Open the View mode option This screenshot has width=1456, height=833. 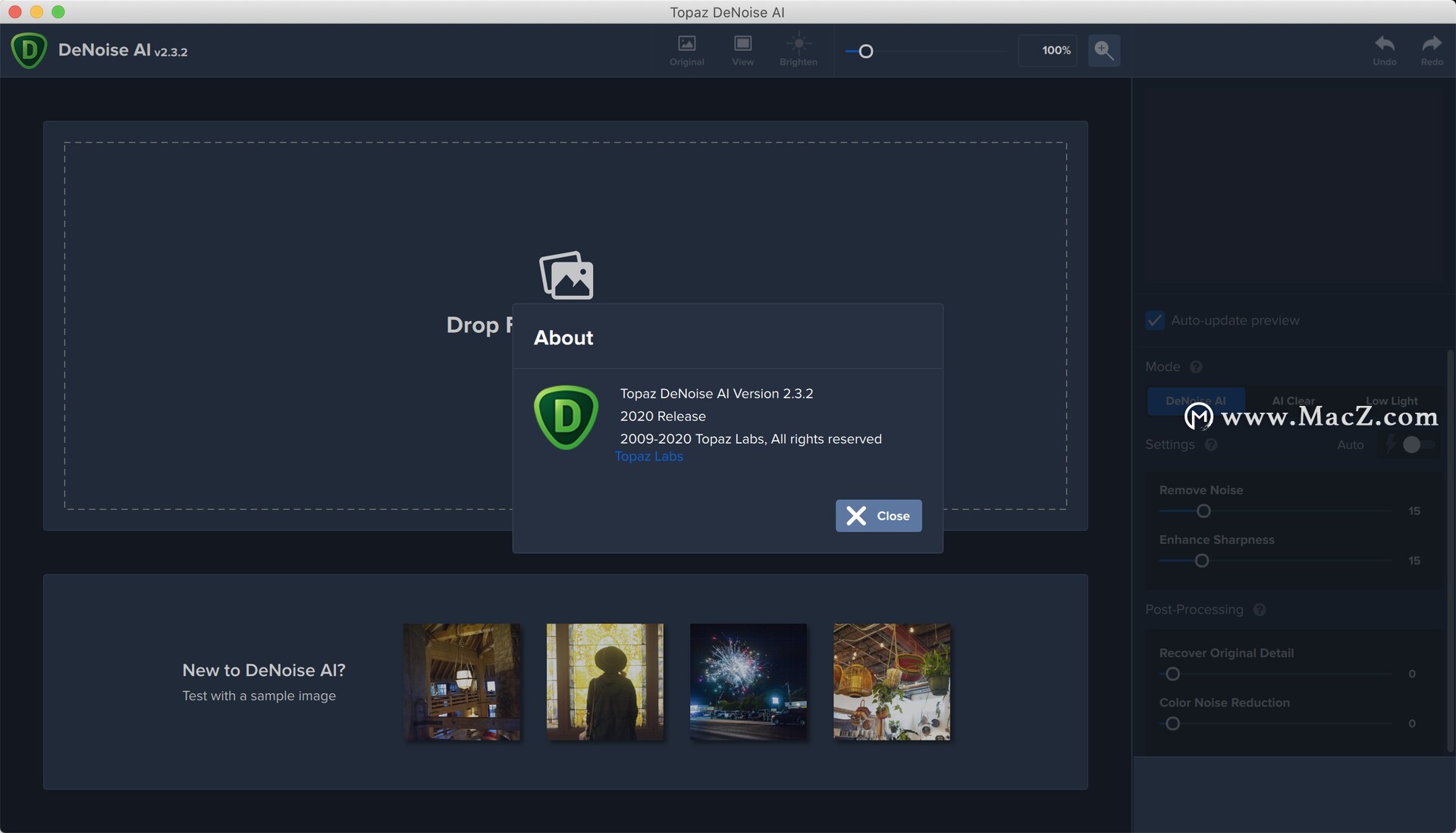[x=742, y=50]
